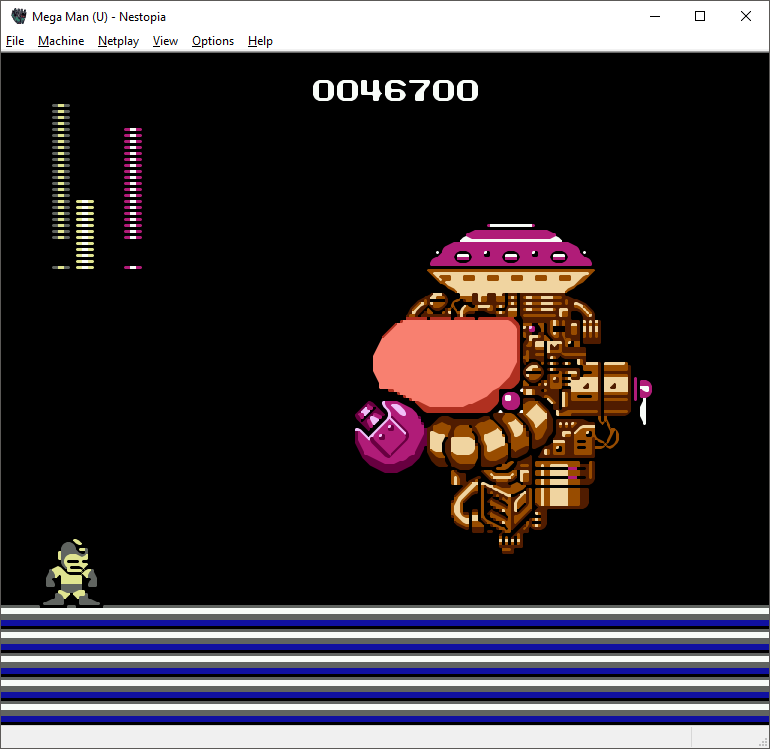Maximize the Nestopia window
The image size is (770, 749).
(700, 16)
